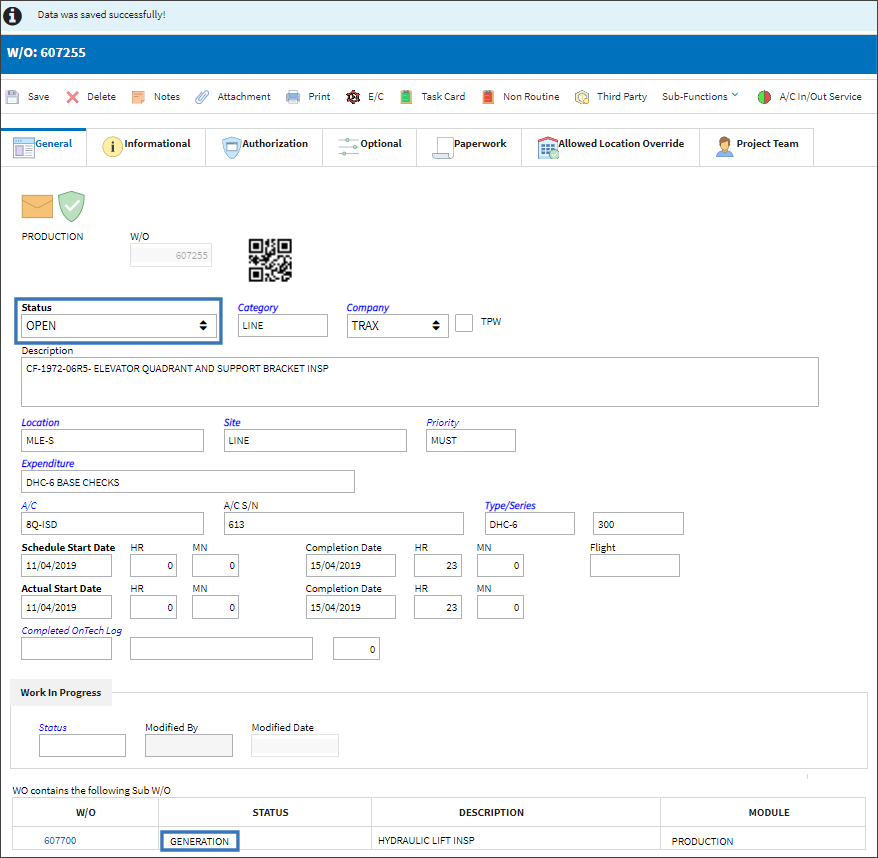Click the W/O column header
This screenshot has height=858, width=878.
coord(86,813)
